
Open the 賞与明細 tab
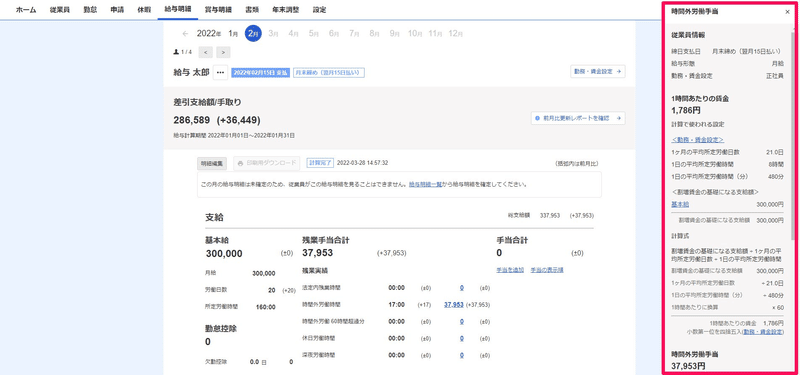(218, 10)
